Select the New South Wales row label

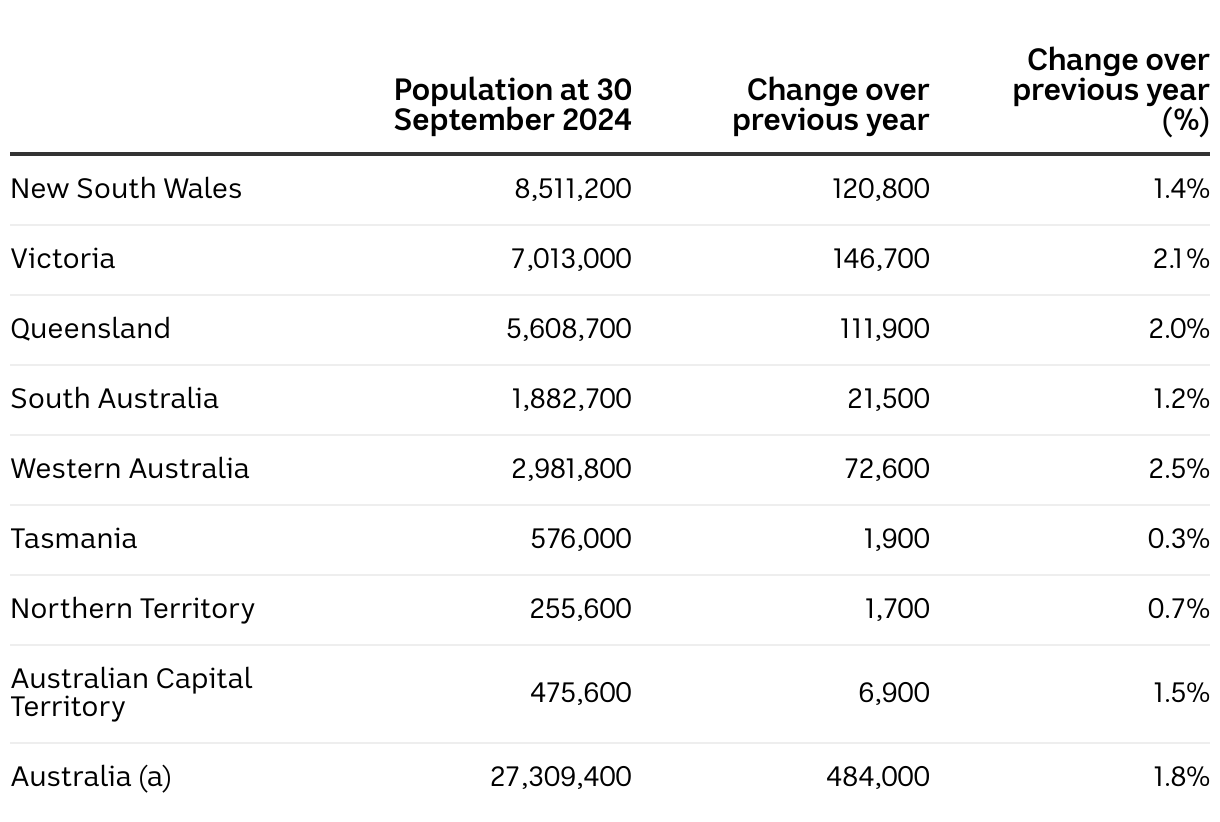click(126, 189)
